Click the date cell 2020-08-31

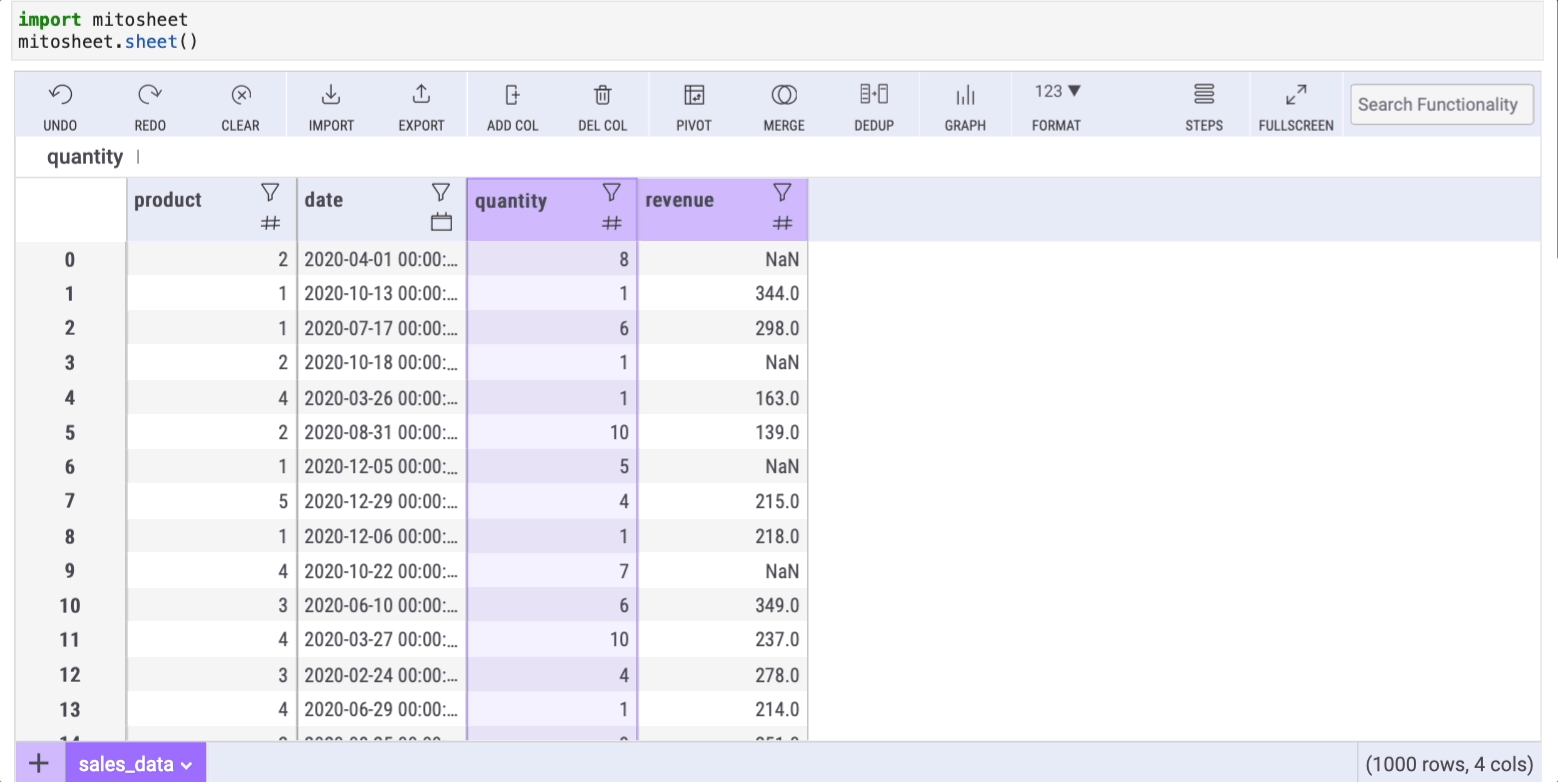(382, 433)
